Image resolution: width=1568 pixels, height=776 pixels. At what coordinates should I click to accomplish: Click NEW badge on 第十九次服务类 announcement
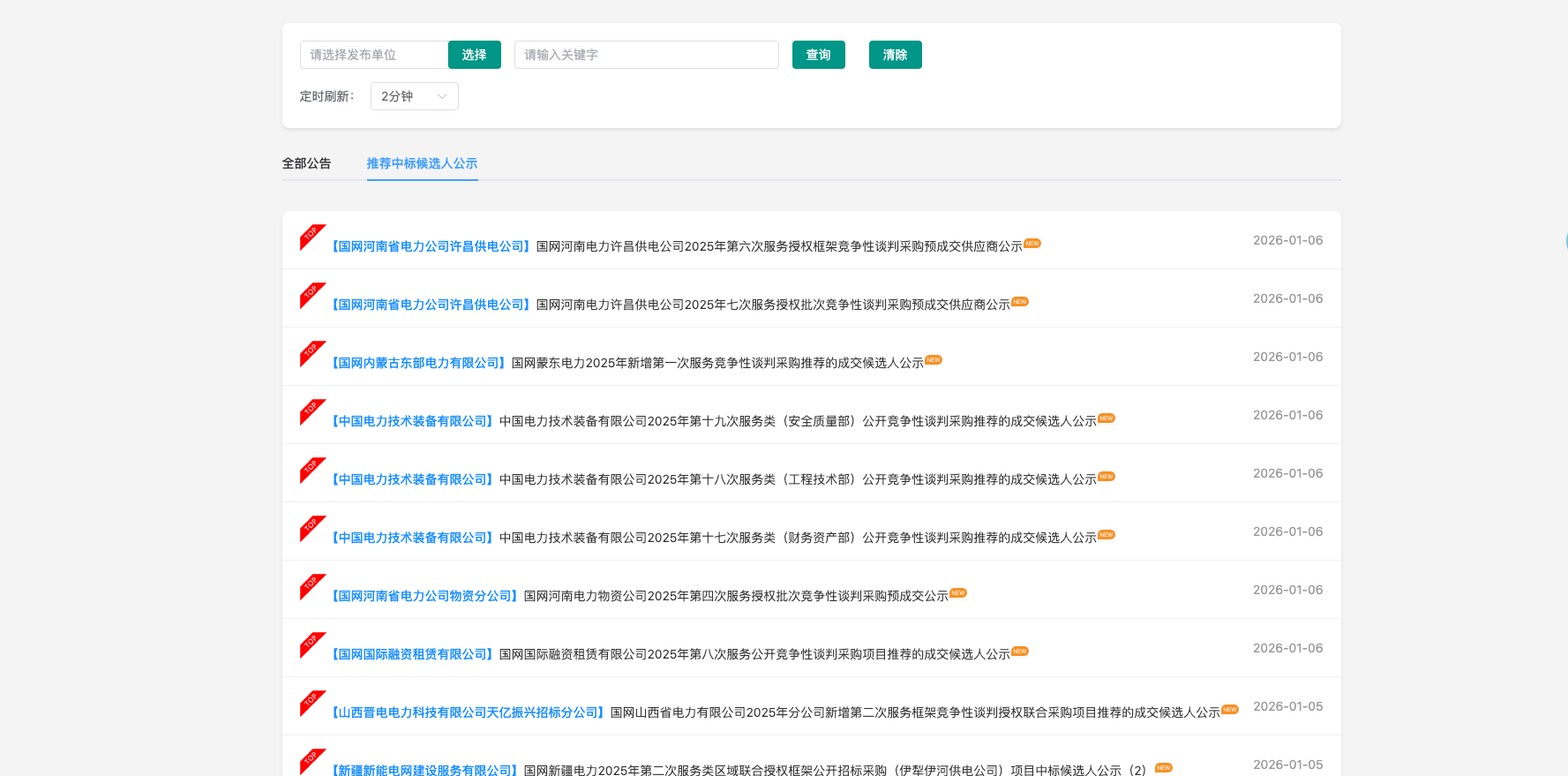(1106, 418)
